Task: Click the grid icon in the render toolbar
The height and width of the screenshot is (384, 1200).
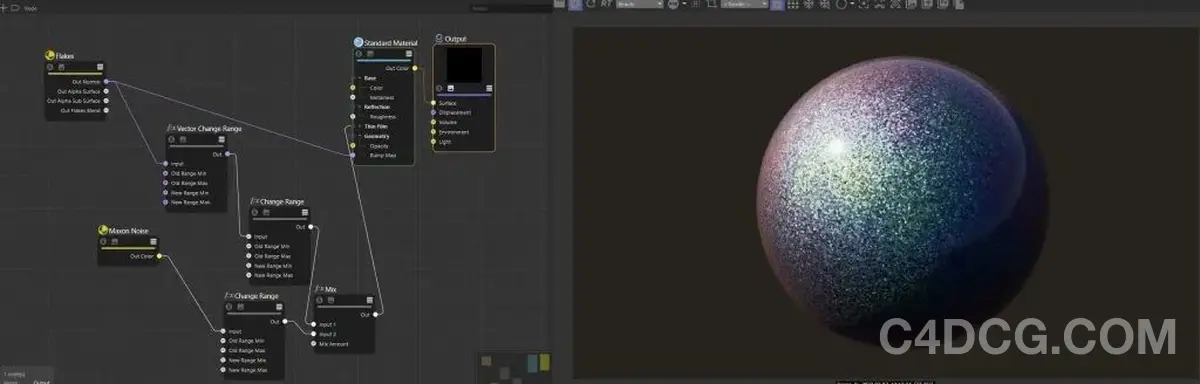Action: (793, 4)
